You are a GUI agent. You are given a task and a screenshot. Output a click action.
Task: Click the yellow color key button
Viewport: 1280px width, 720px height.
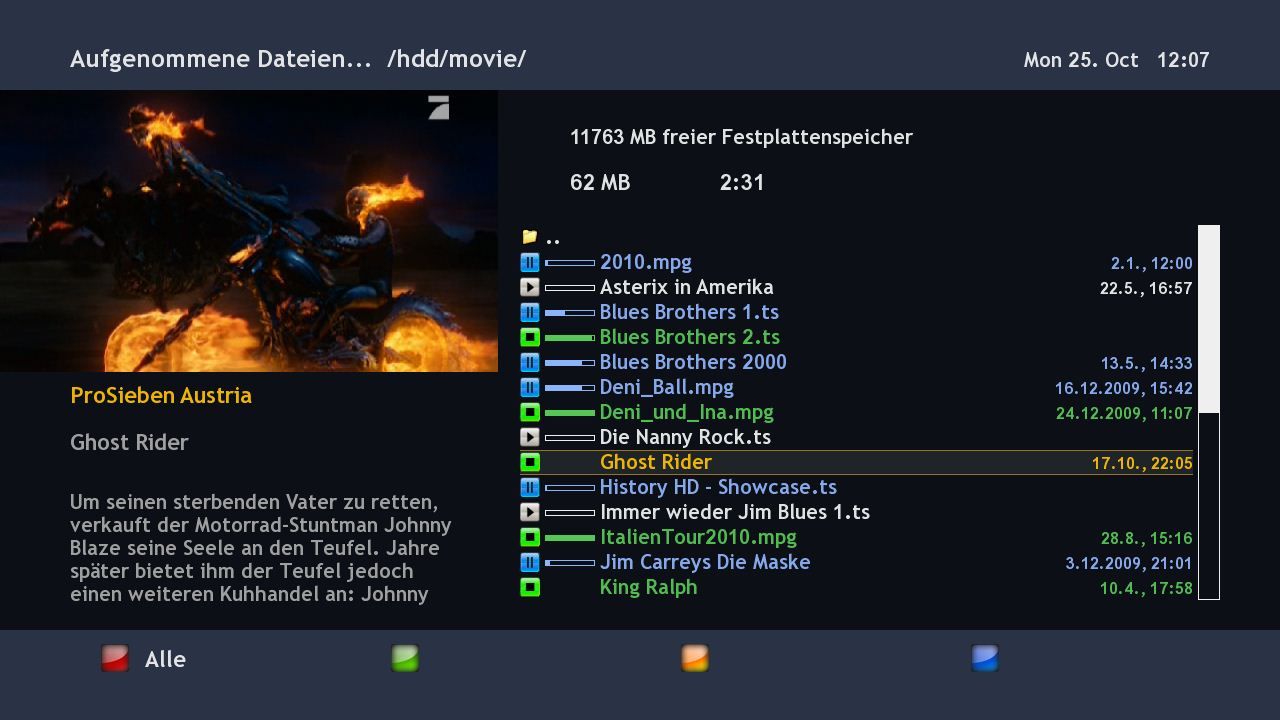(x=695, y=658)
